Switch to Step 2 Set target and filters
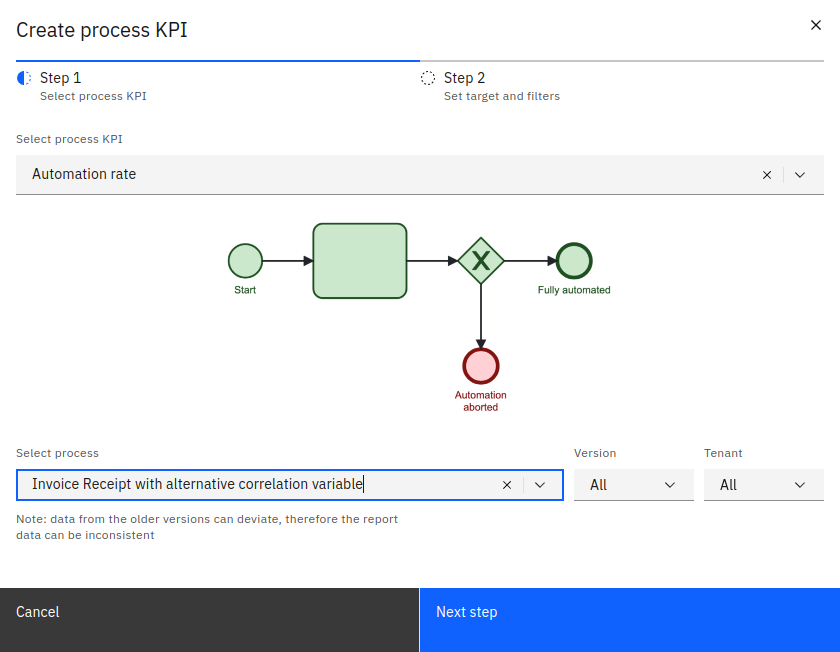Screen dimensions: 840x652 (502, 86)
